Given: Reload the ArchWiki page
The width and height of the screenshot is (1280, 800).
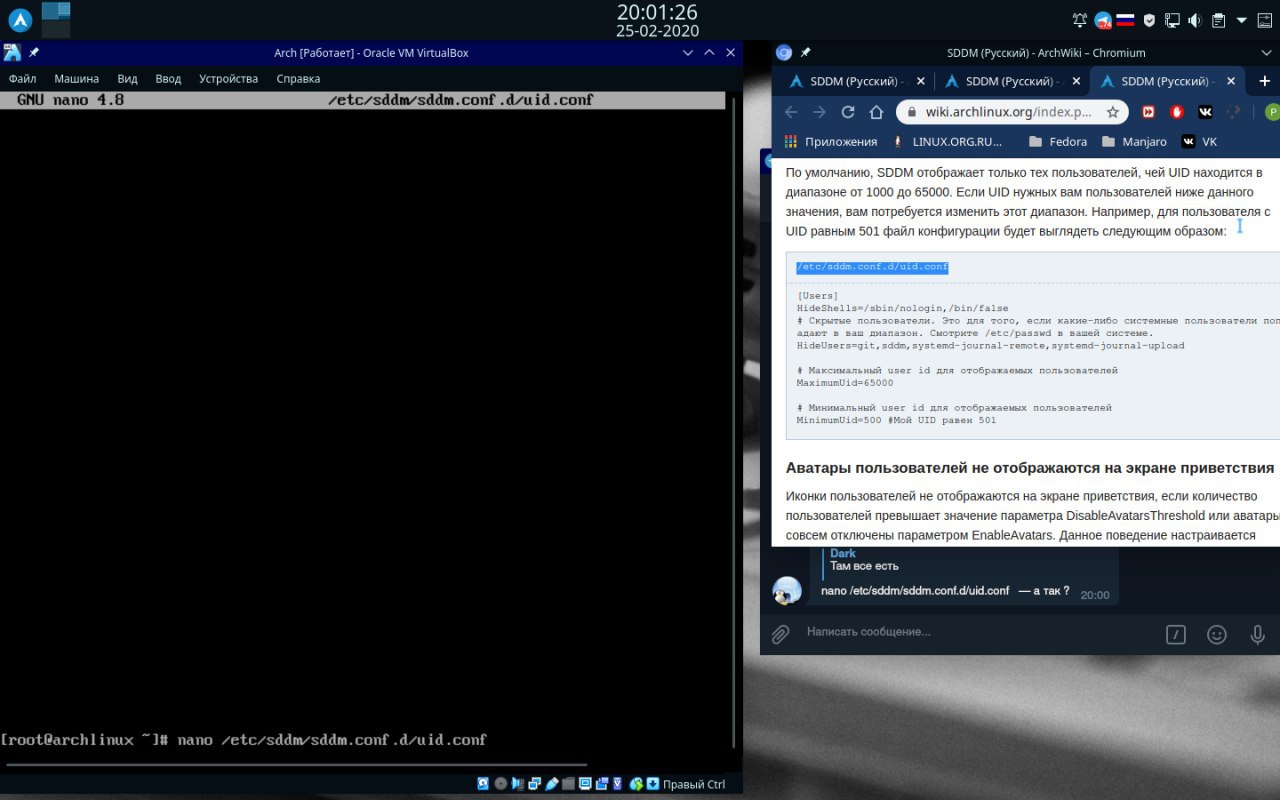Looking at the screenshot, I should coord(848,112).
